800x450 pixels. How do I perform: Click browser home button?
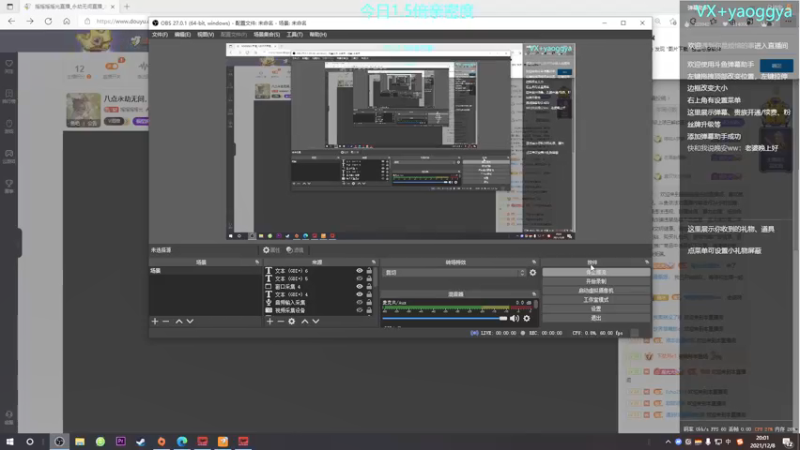66,21
